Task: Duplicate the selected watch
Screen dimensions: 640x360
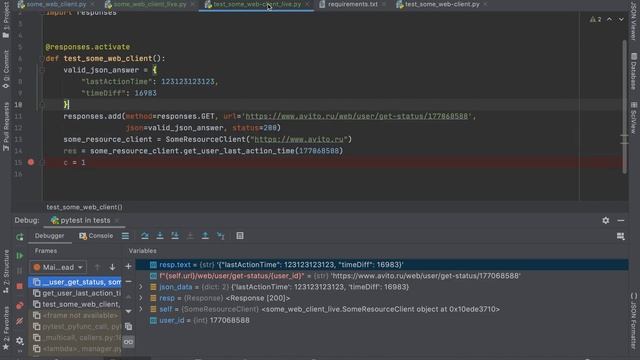Action: coord(128,327)
